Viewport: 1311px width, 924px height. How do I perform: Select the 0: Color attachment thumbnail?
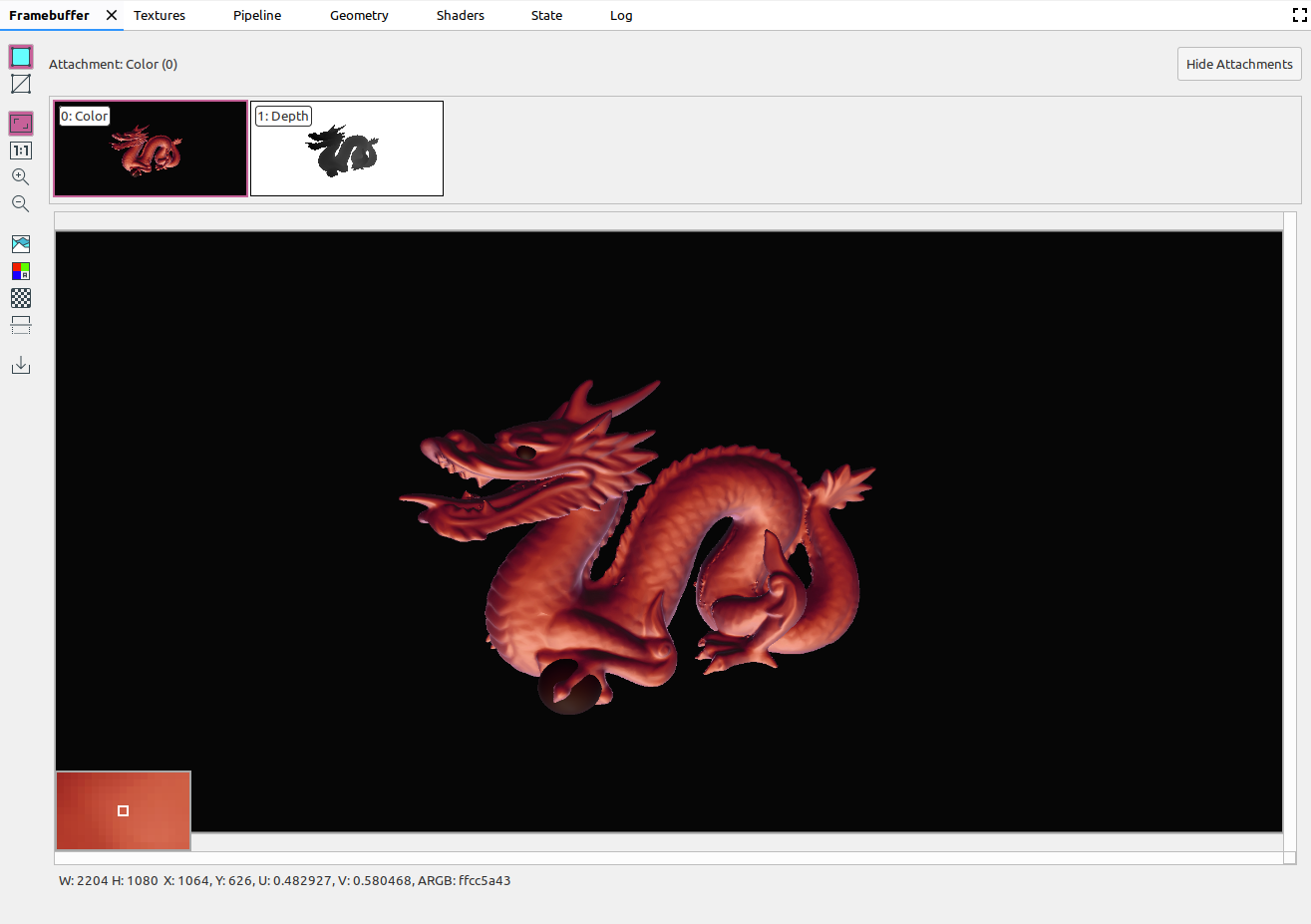151,150
